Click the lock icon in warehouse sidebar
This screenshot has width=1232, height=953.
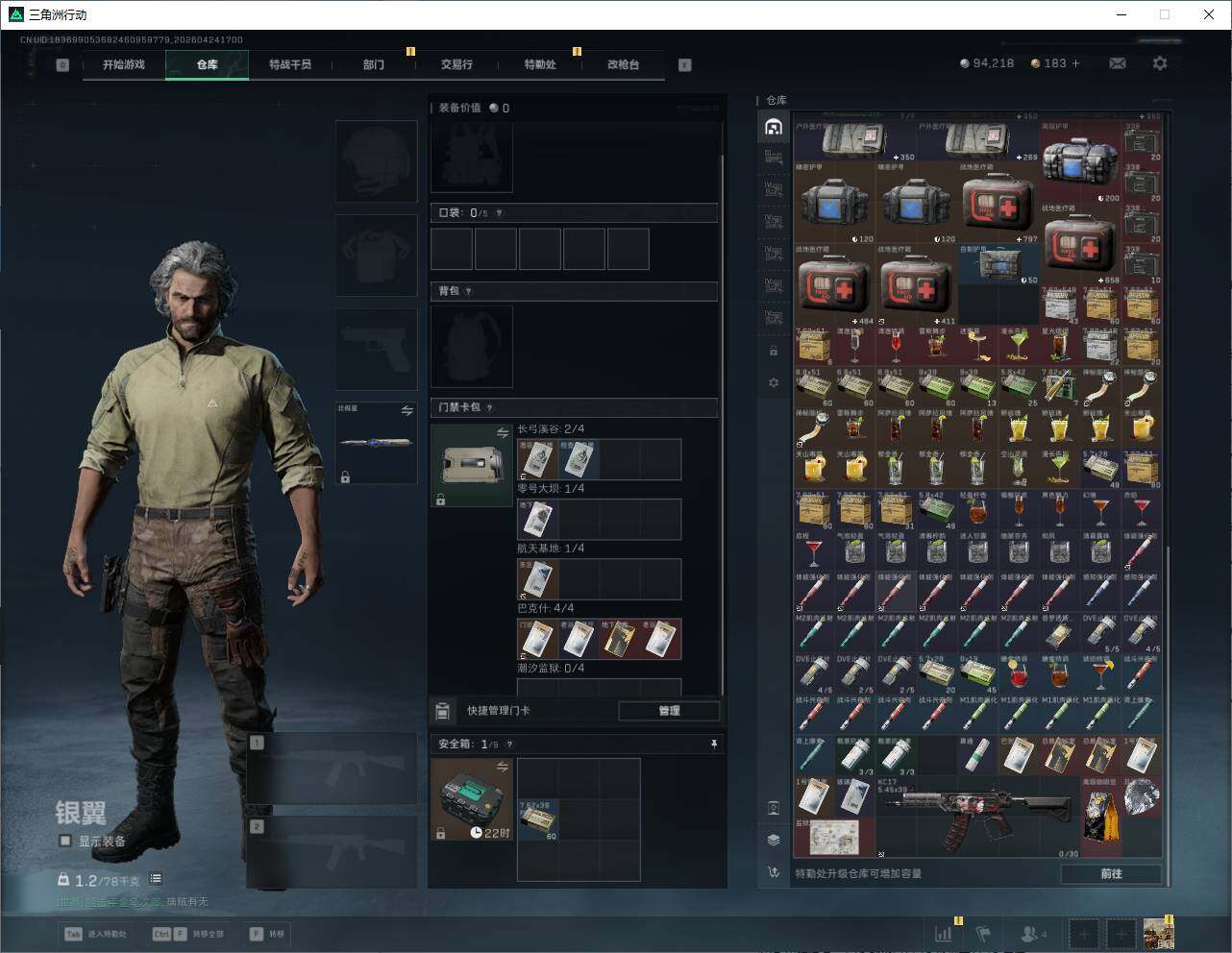774,352
